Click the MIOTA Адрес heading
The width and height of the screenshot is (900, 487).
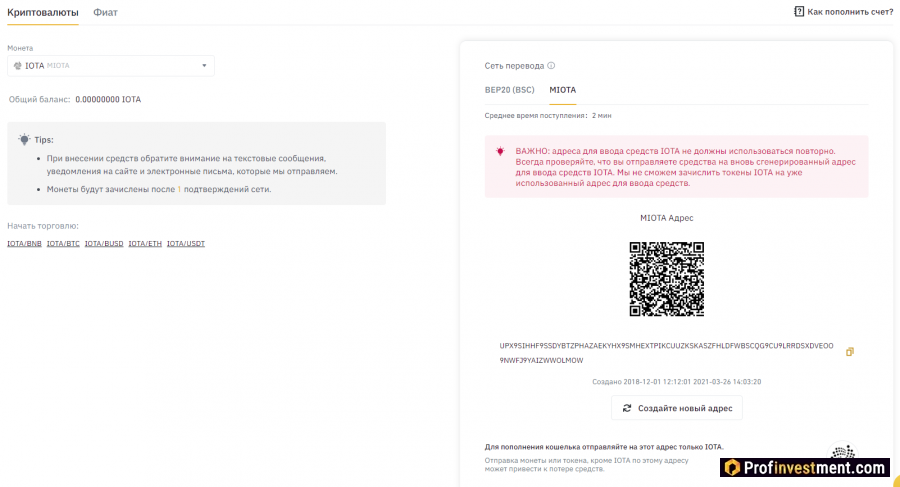click(666, 218)
